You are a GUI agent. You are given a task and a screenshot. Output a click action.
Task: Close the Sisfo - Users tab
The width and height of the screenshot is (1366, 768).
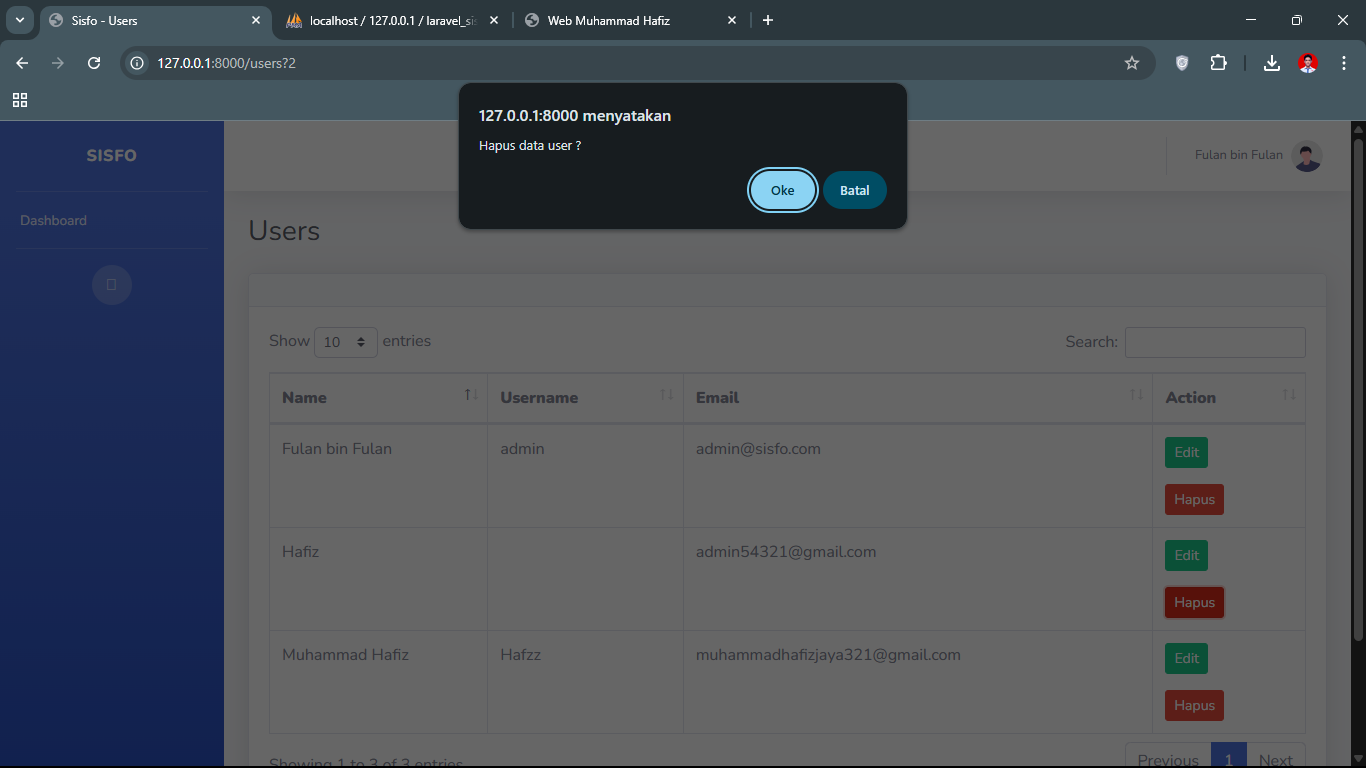click(x=256, y=20)
